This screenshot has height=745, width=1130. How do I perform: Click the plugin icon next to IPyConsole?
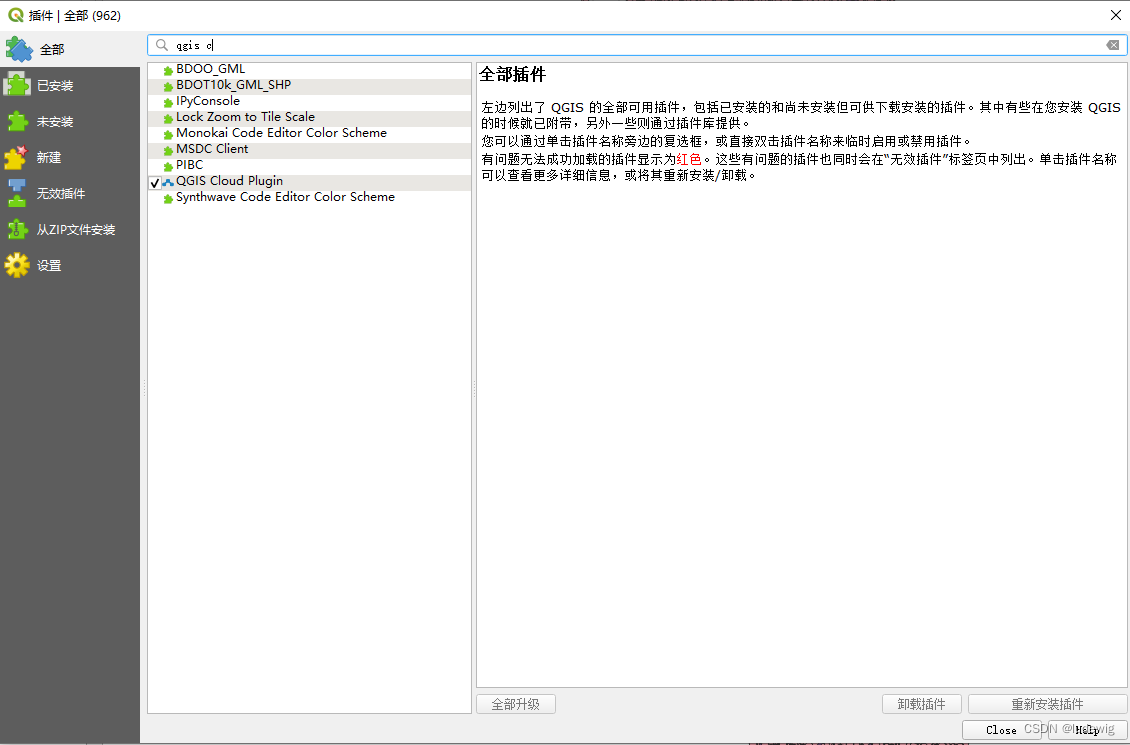(168, 102)
